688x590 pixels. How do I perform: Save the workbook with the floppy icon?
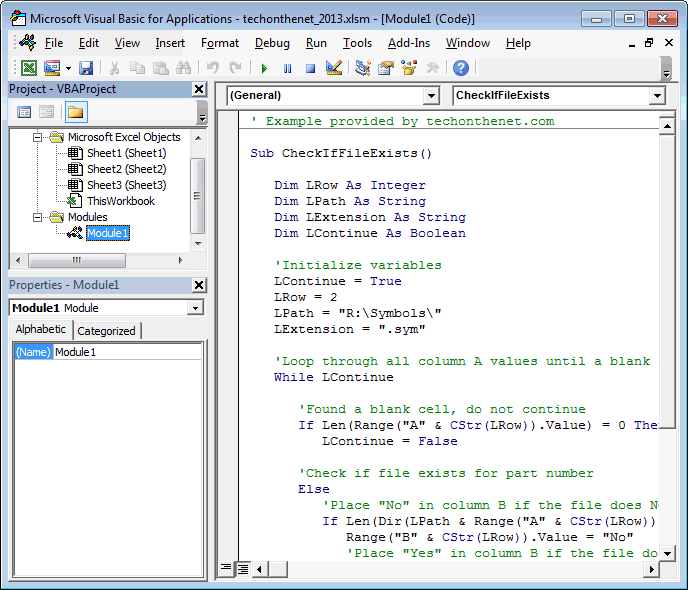(x=86, y=68)
